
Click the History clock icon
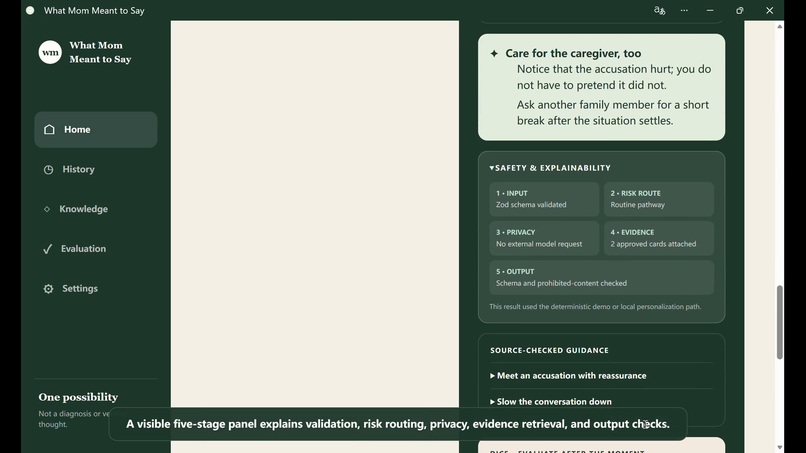click(48, 170)
